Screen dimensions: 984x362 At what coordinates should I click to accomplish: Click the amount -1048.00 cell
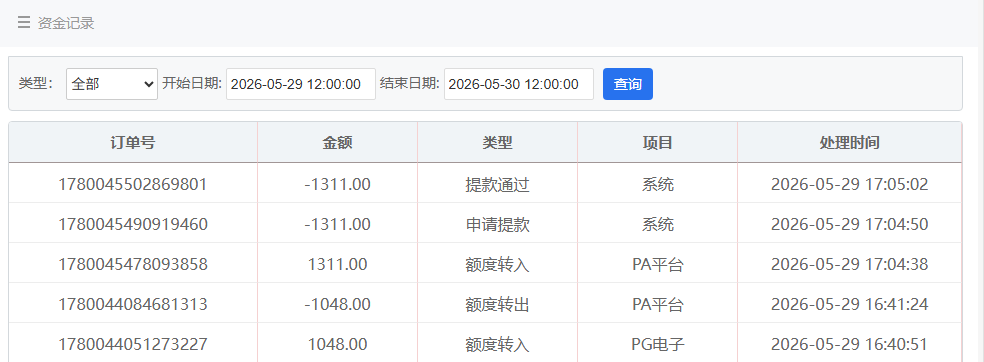point(338,304)
